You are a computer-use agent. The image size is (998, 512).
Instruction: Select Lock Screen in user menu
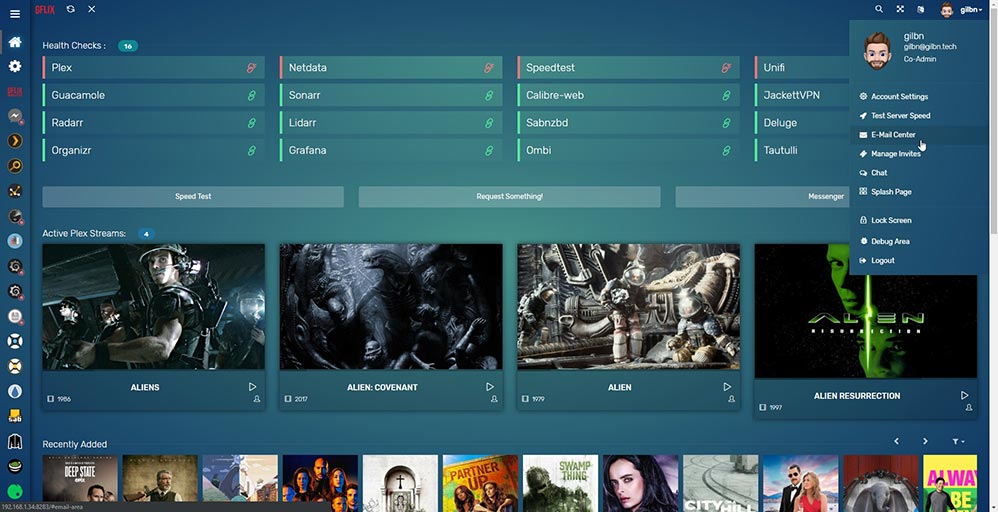pos(890,220)
